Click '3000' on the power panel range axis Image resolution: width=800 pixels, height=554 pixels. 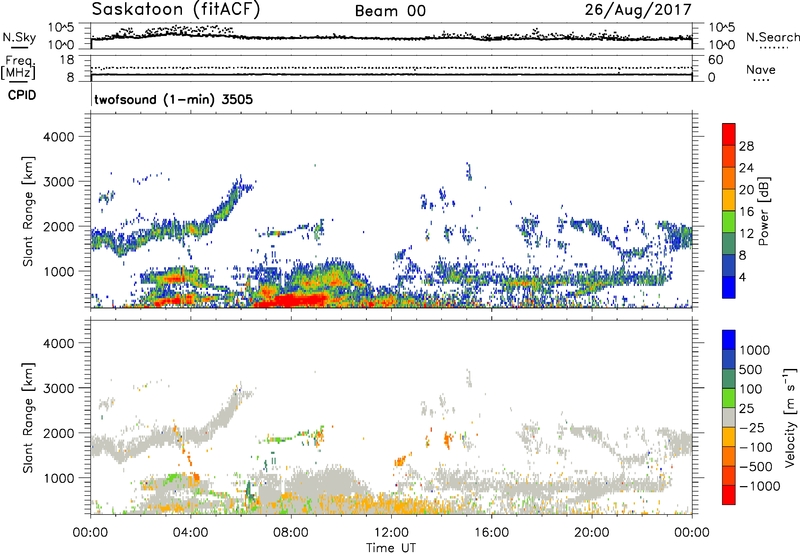point(59,182)
